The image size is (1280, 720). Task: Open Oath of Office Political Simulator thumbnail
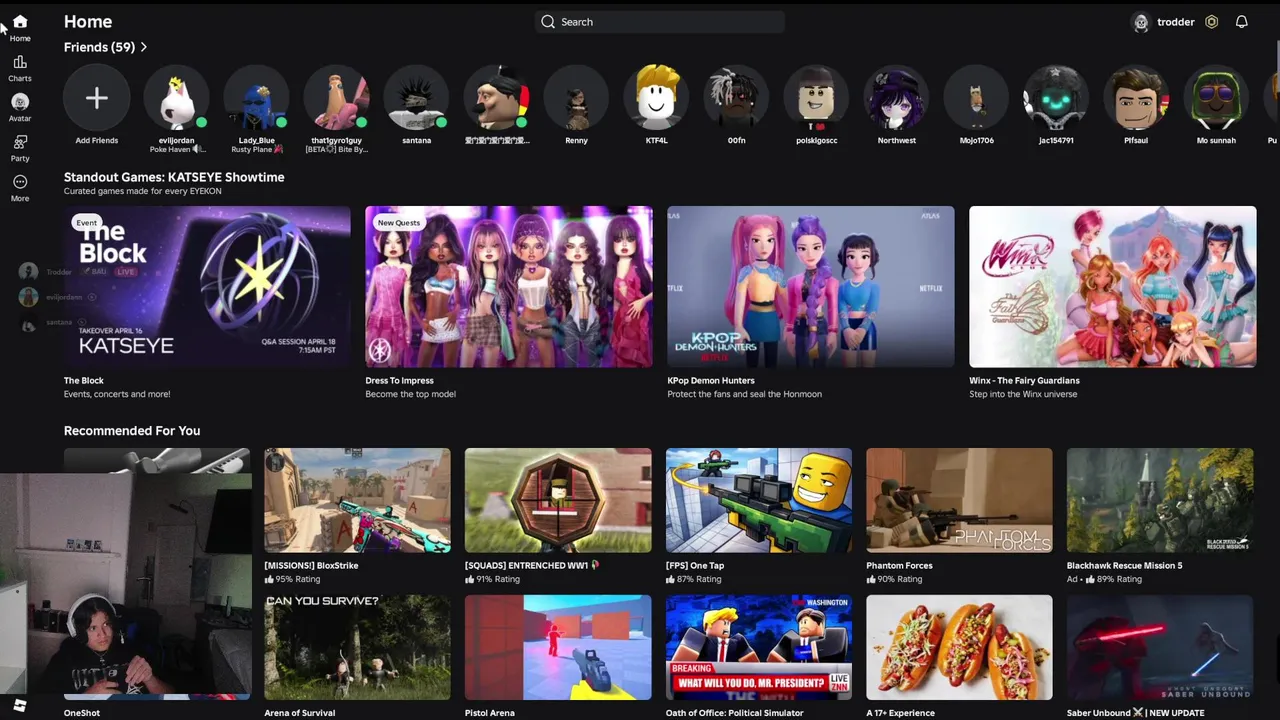(759, 647)
